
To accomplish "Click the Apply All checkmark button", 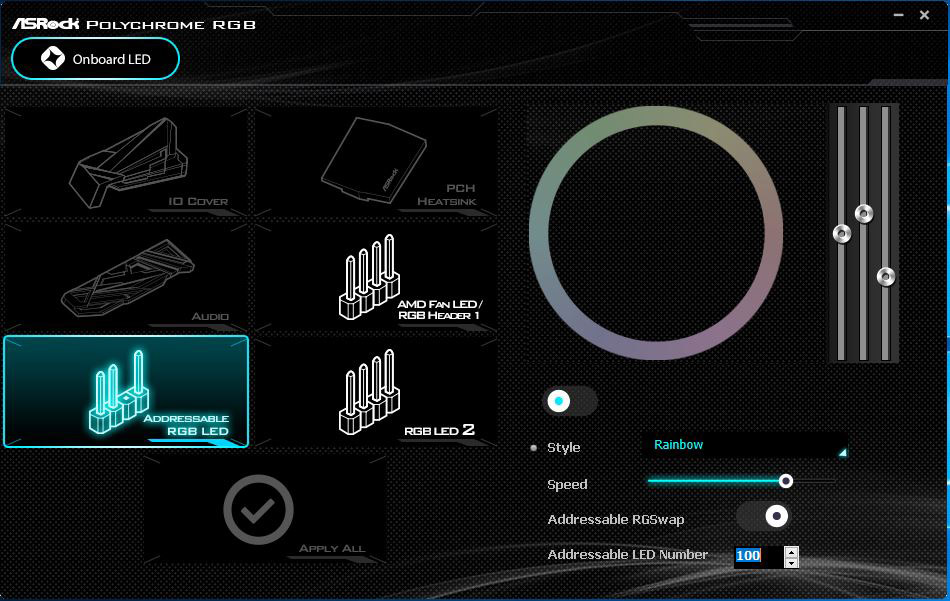I will (259, 510).
